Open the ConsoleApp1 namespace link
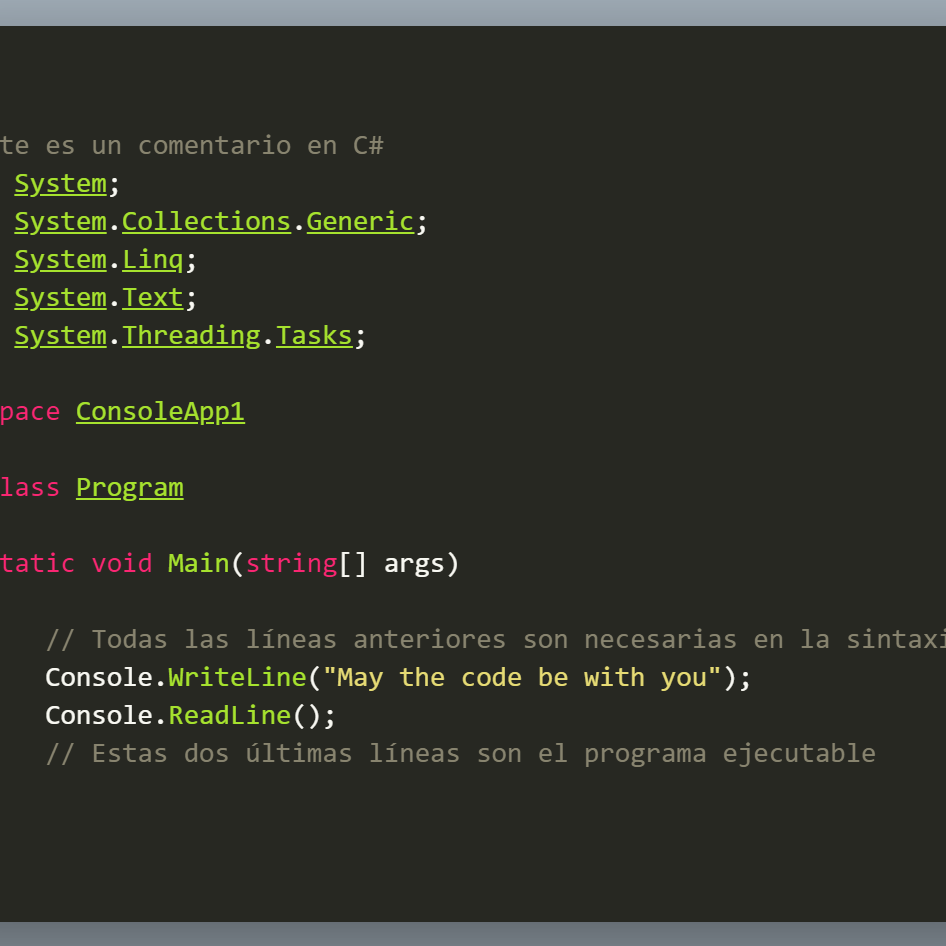 160,412
